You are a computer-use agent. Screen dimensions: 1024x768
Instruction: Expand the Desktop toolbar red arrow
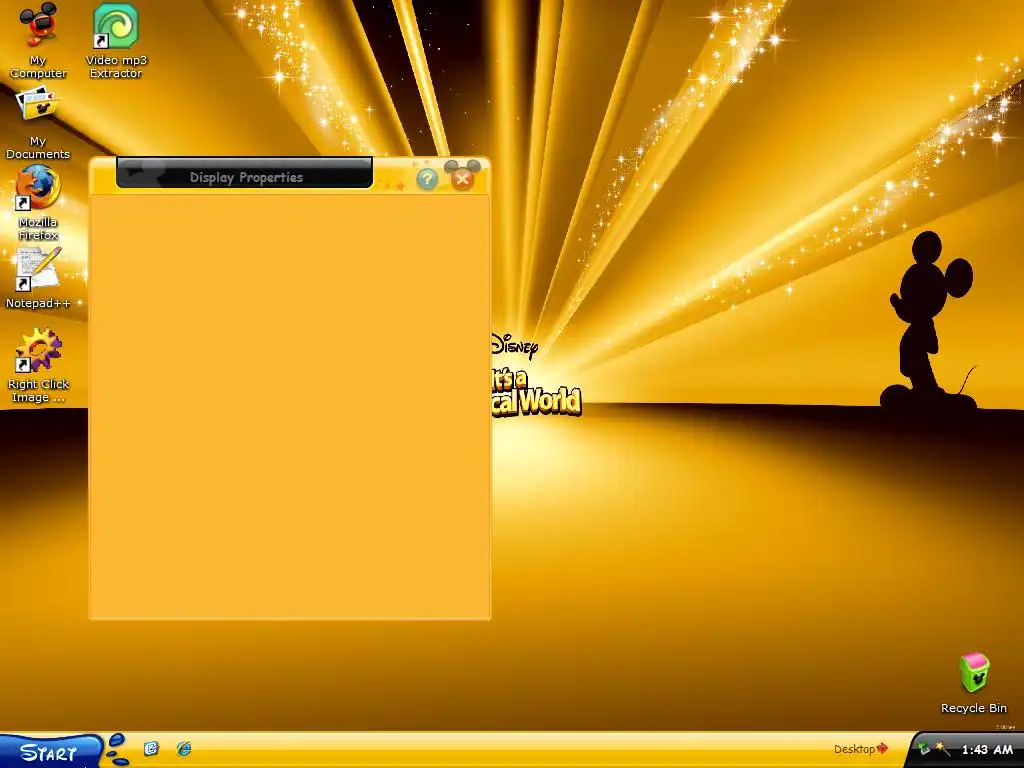pos(882,748)
